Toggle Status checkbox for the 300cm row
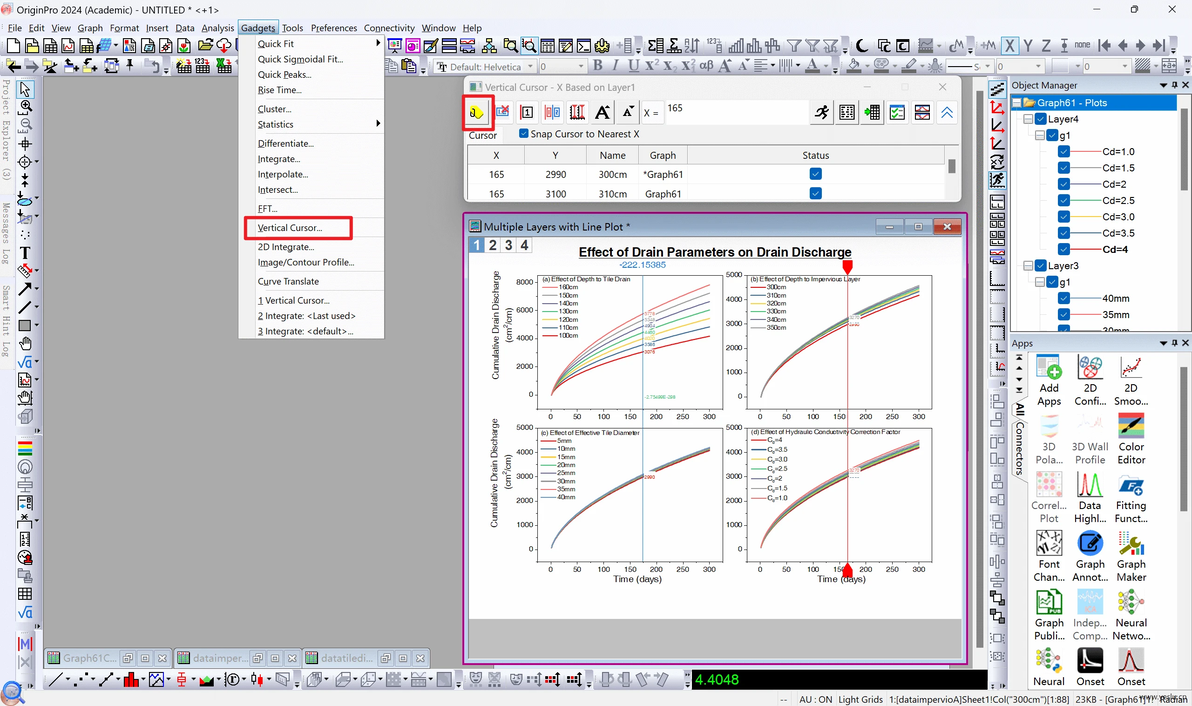 coord(815,174)
